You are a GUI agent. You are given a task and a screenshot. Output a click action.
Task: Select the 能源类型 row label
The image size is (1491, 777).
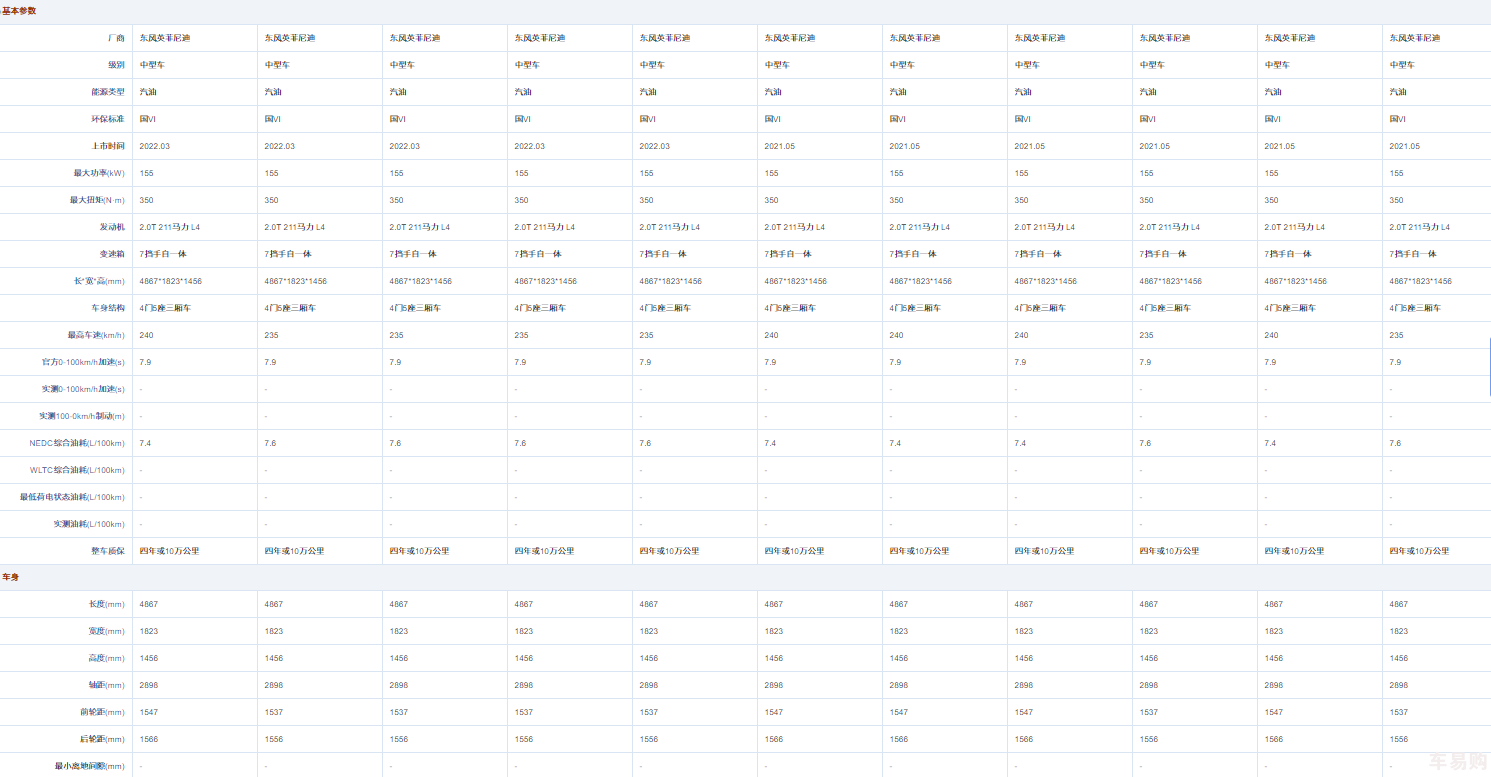(x=108, y=92)
